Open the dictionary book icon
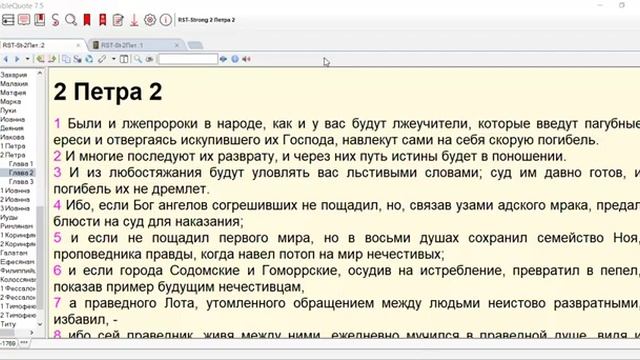The width and height of the screenshot is (640, 360). point(40,20)
